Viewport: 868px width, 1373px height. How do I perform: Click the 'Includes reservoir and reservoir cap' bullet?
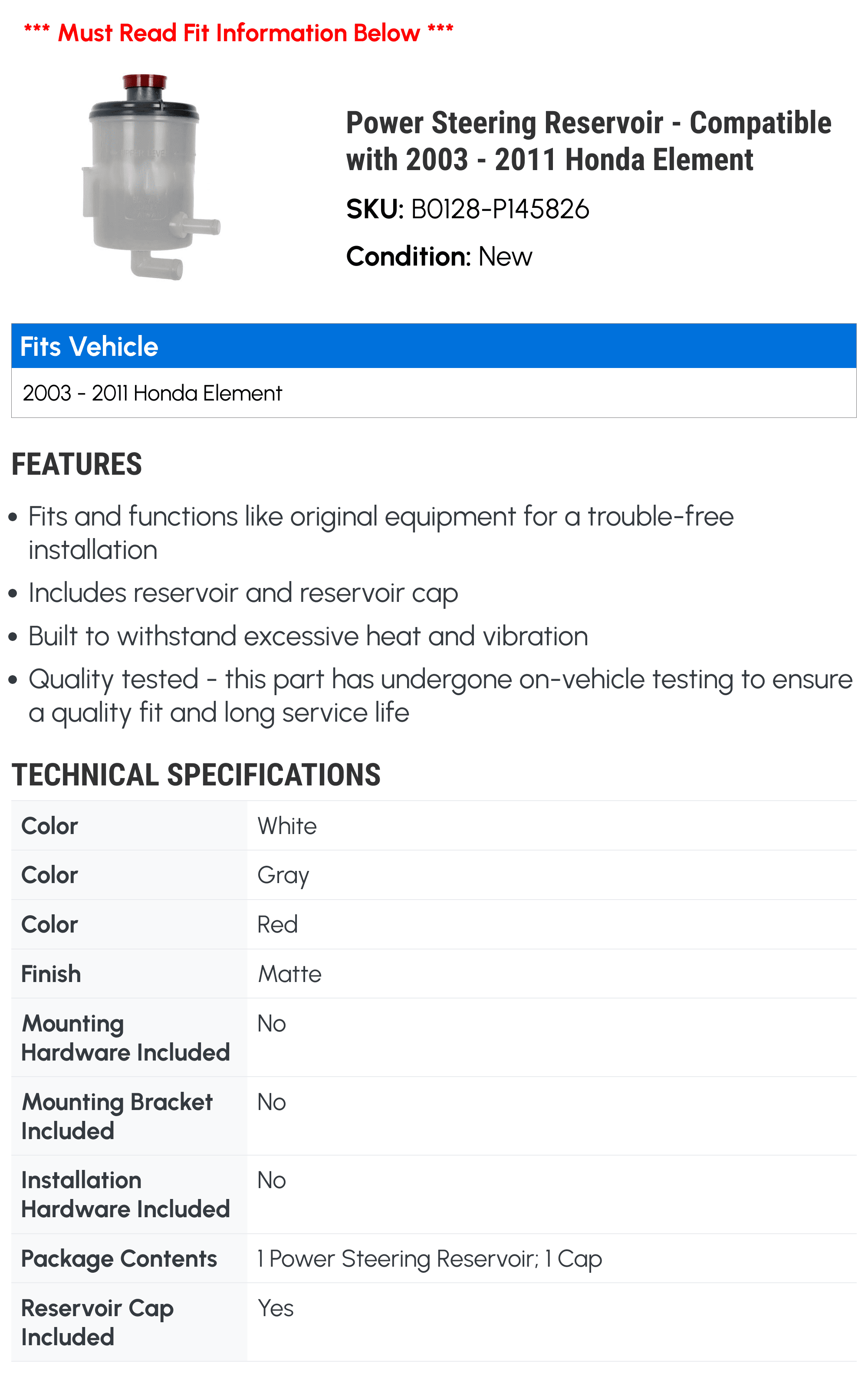coord(243,593)
